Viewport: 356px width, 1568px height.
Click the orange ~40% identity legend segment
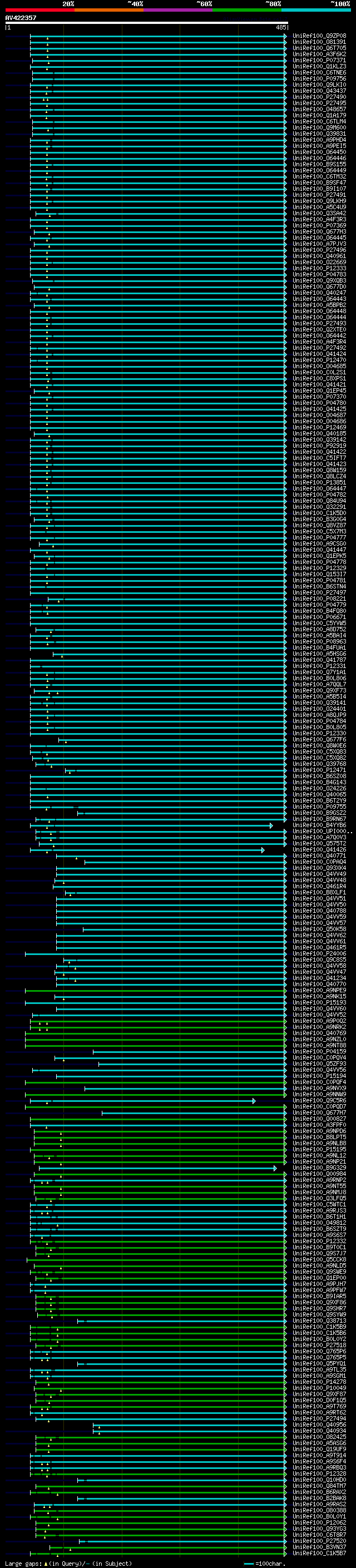tap(109, 10)
